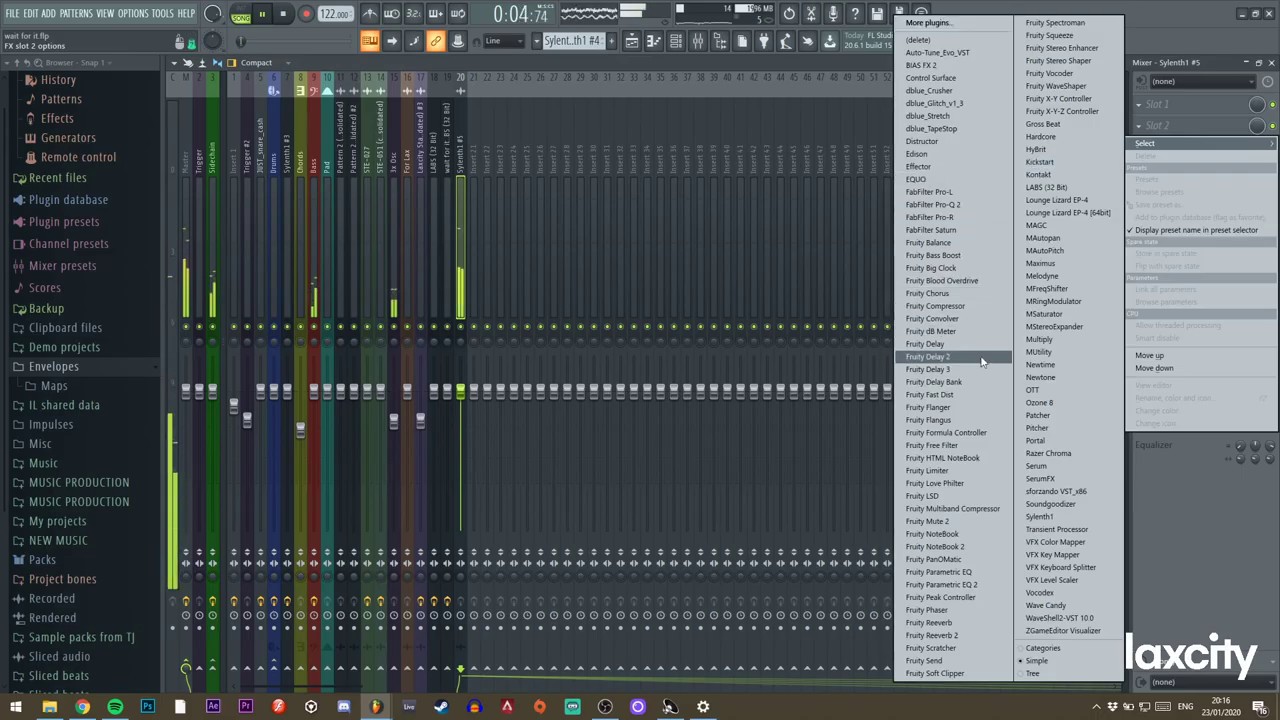Click the plus button next to pattern selector
The image size is (1280, 720).
click(609, 41)
